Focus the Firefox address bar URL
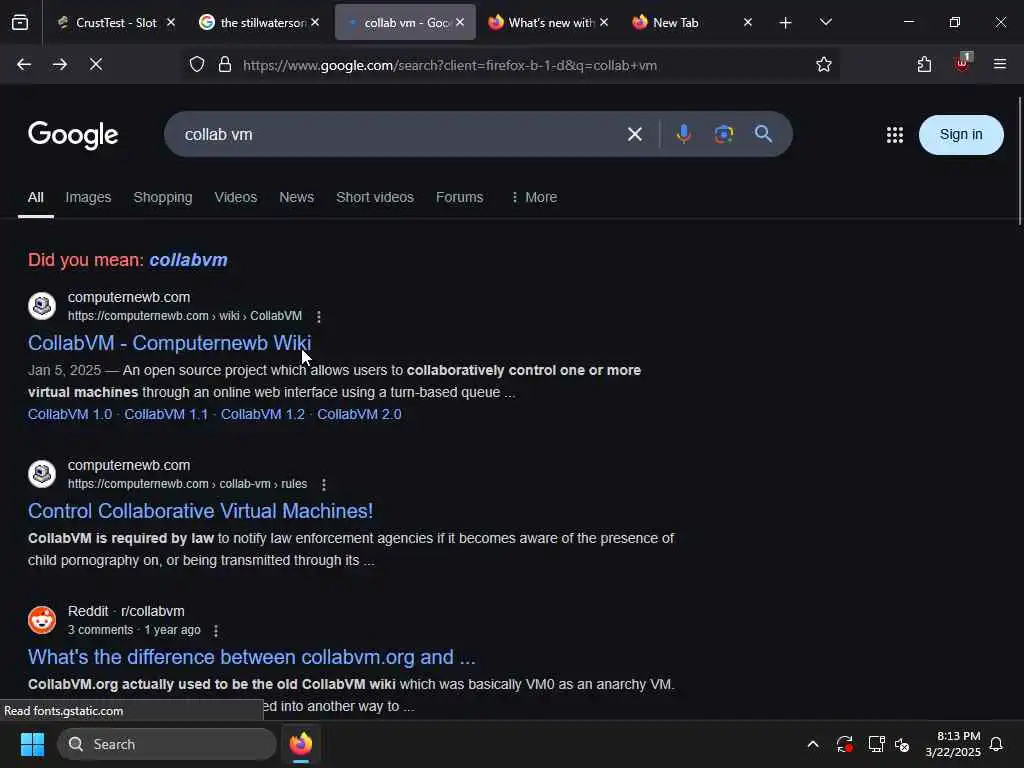Image resolution: width=1024 pixels, height=768 pixels. [x=450, y=65]
